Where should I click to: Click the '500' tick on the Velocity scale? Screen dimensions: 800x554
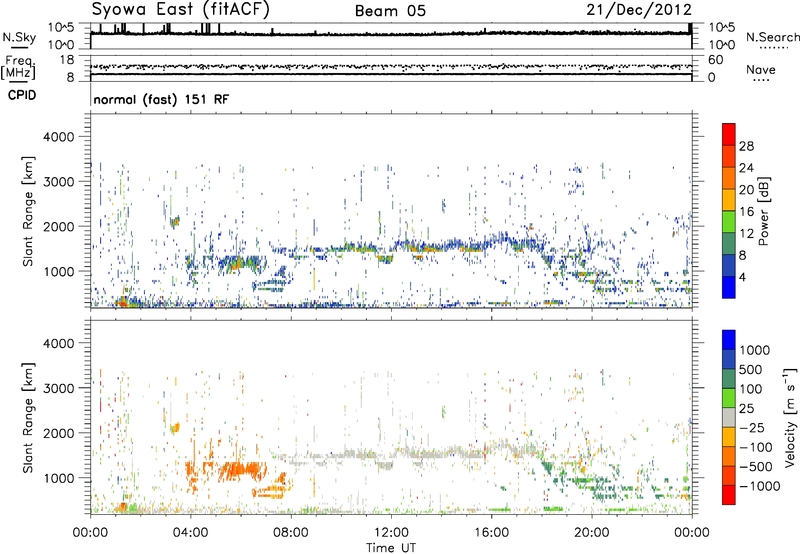tap(751, 369)
